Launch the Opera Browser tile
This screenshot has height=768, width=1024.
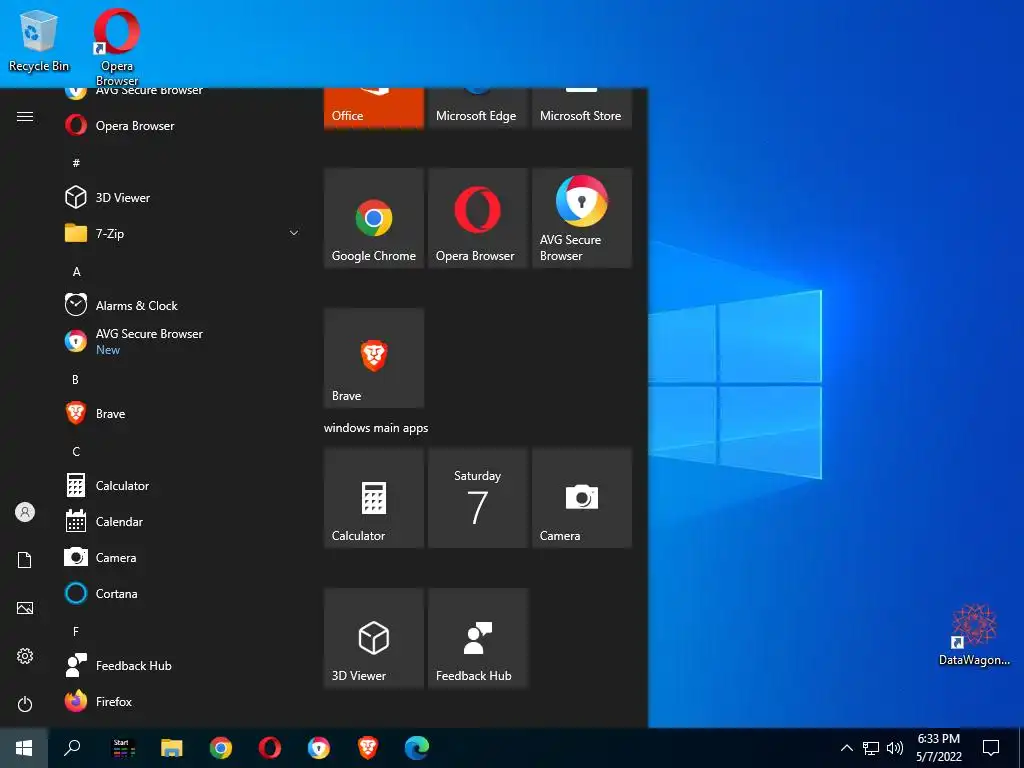[477, 217]
